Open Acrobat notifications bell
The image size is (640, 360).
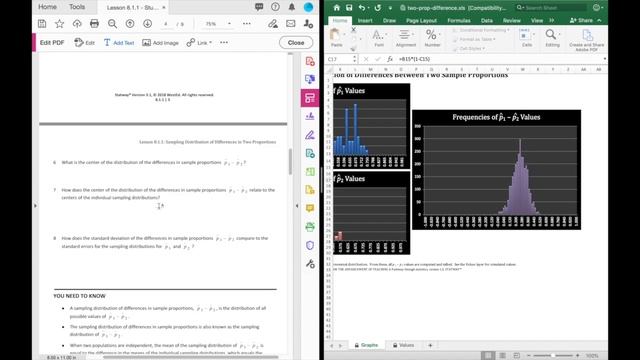click(x=291, y=7)
